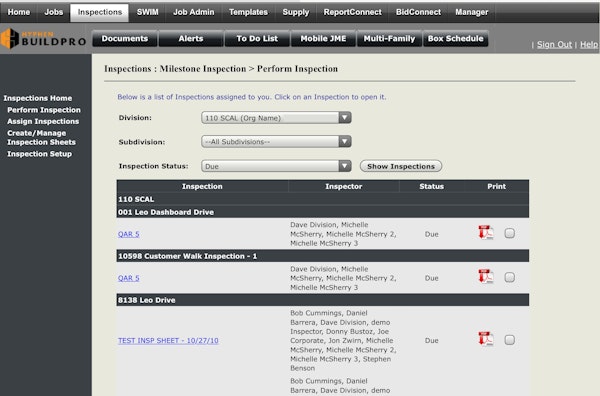
Task: Open Perform Inspection in sidebar
Action: pyautogui.click(x=44, y=110)
